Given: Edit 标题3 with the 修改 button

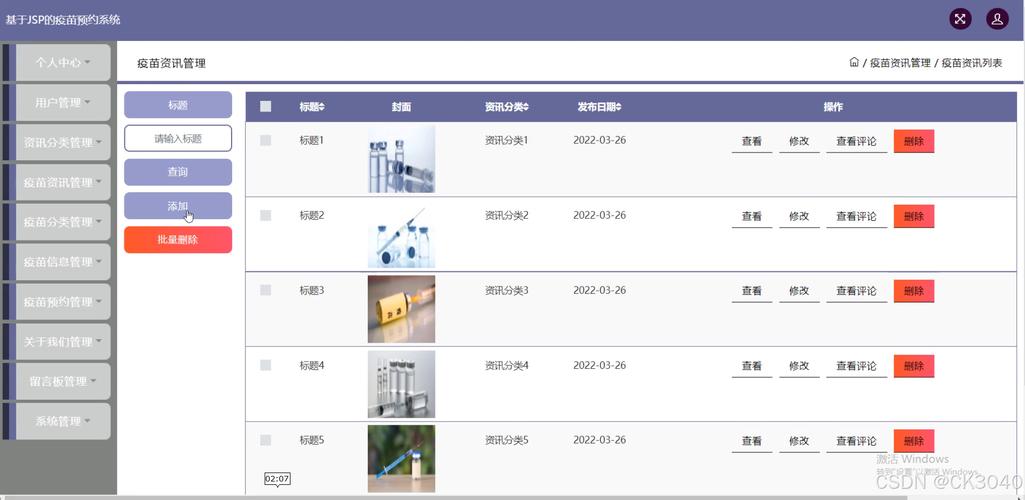Looking at the screenshot, I should pos(799,292).
